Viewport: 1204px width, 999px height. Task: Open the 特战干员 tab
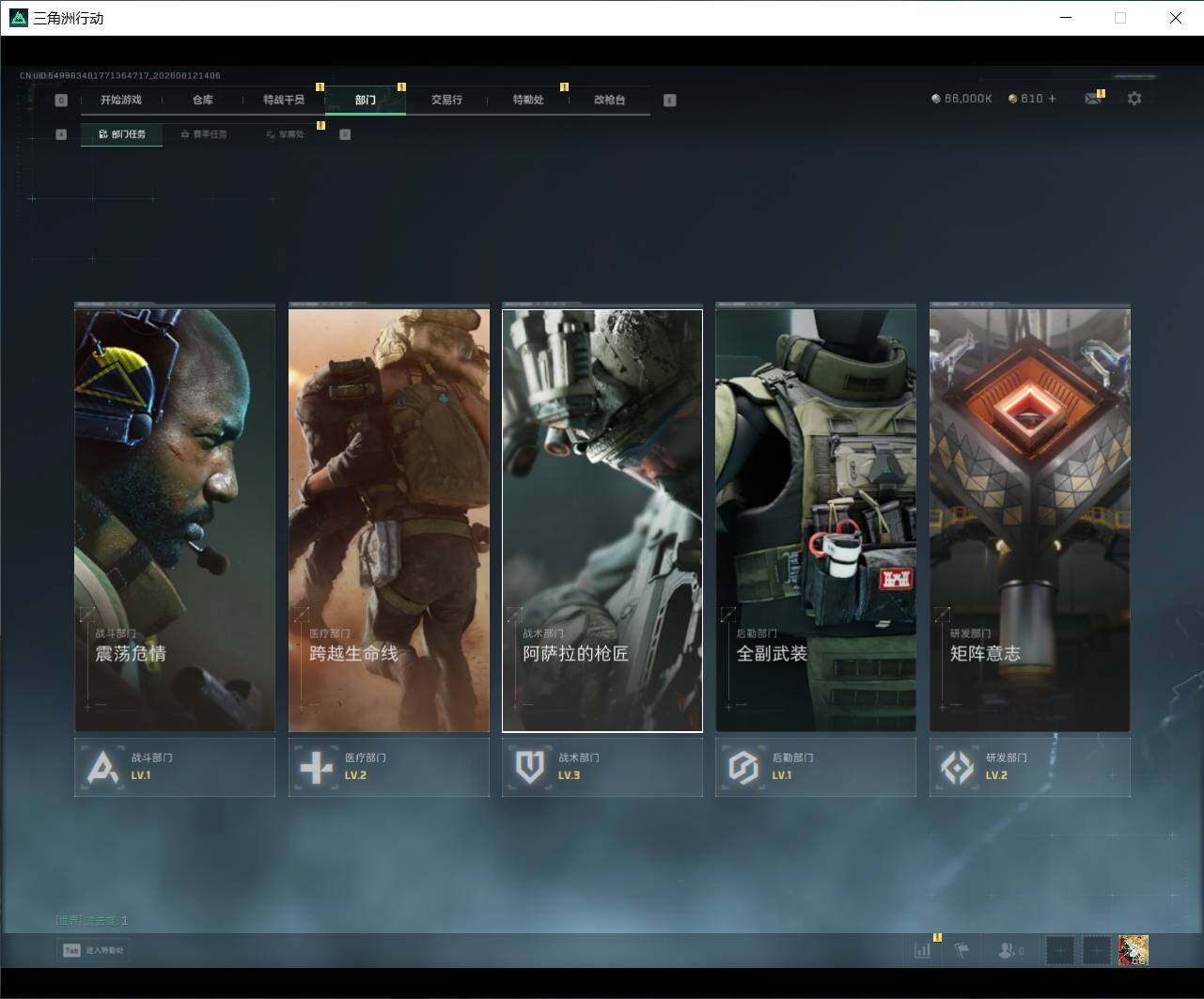pyautogui.click(x=284, y=100)
